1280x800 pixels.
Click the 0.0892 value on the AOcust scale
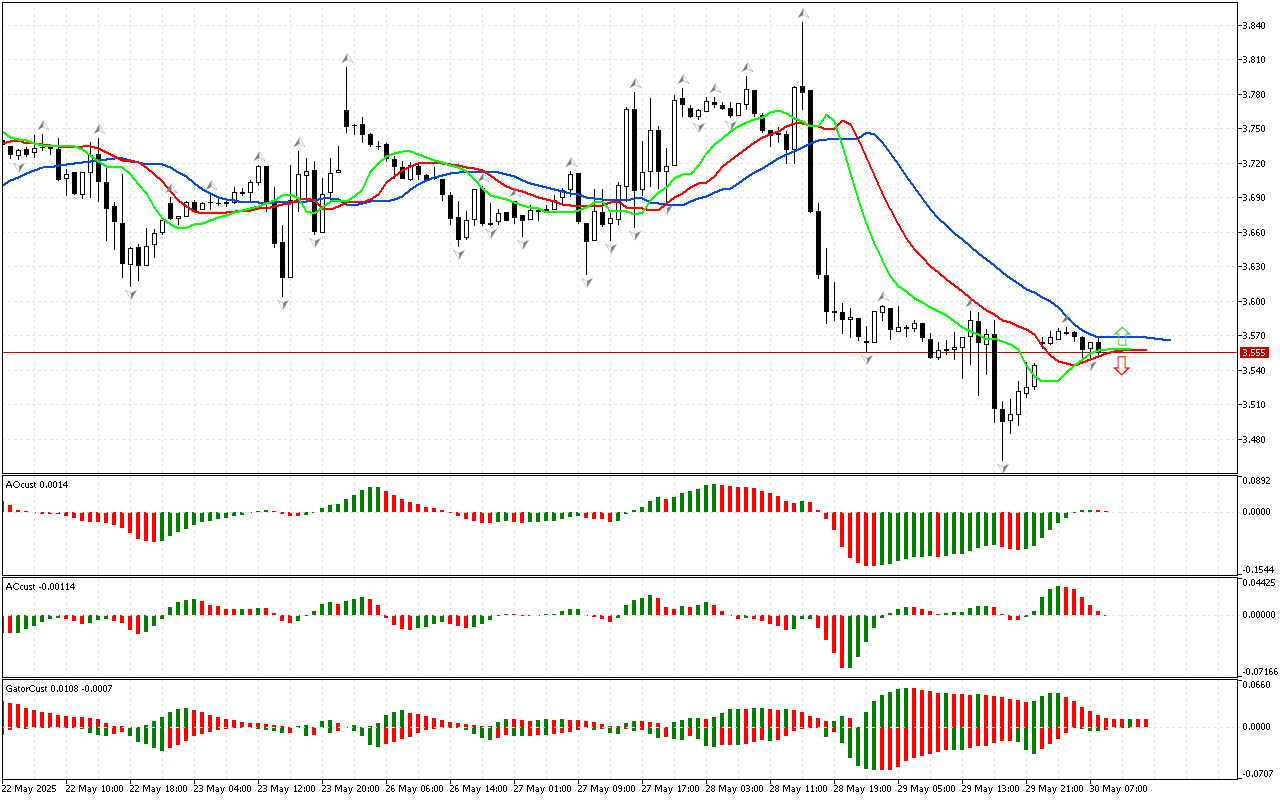click(x=1256, y=481)
